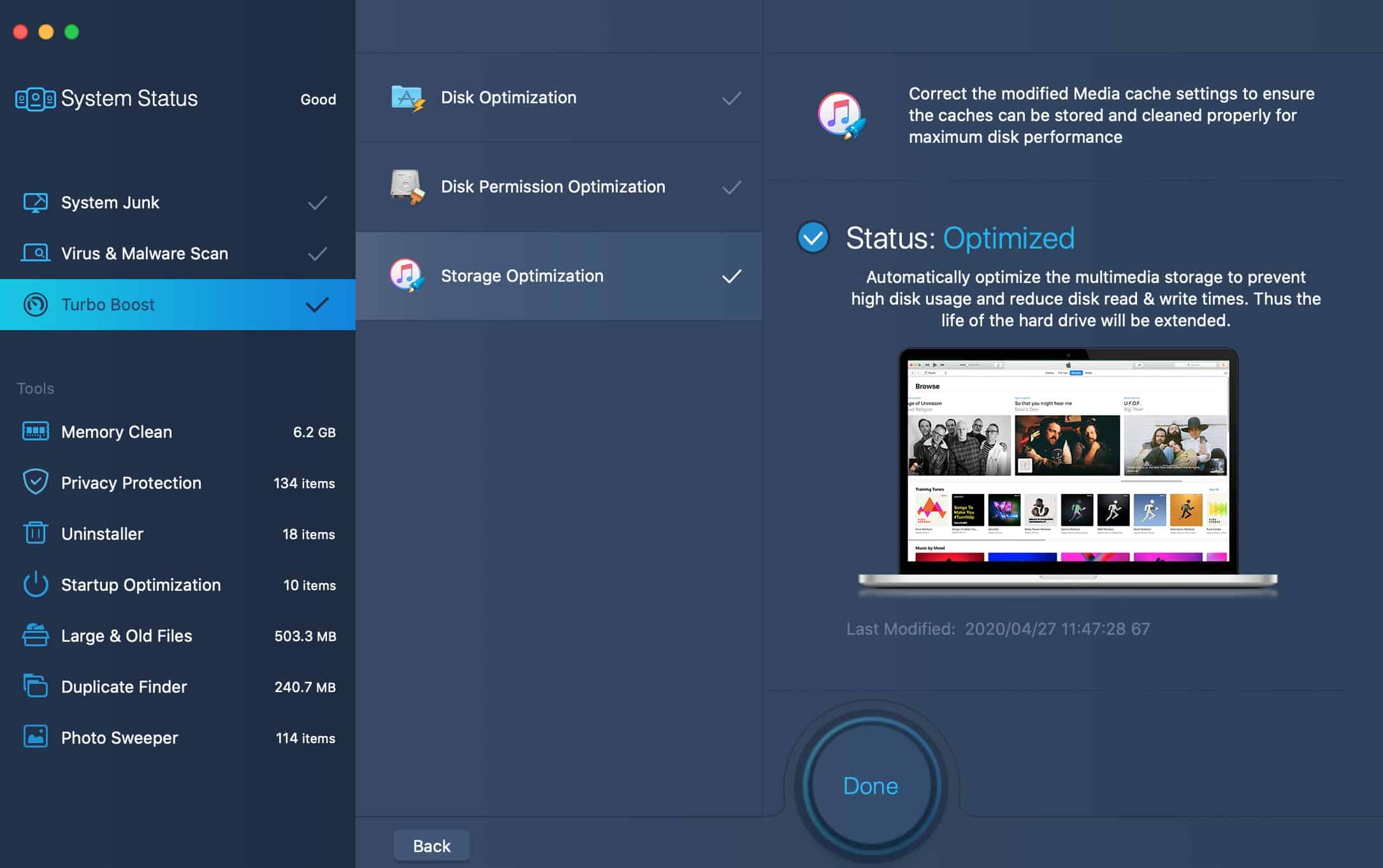1383x868 pixels.
Task: Click the Photo Sweeper image icon
Action: pyautogui.click(x=36, y=737)
